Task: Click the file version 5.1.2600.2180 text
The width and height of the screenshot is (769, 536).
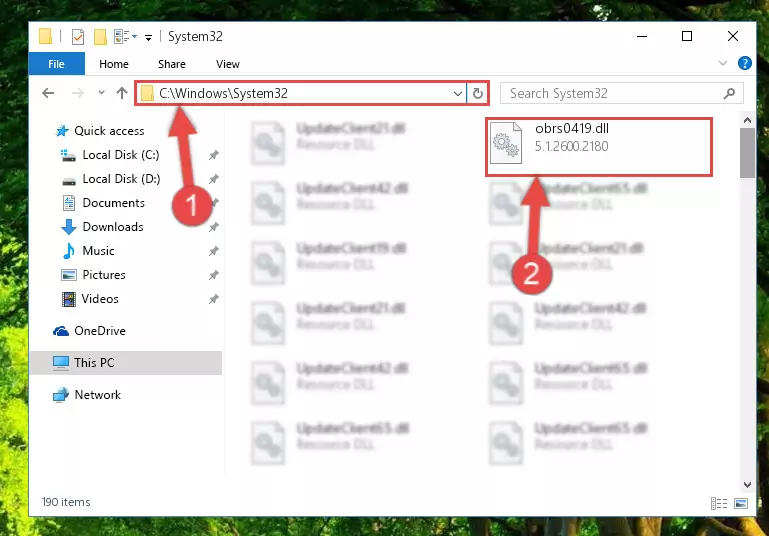Action: click(571, 147)
